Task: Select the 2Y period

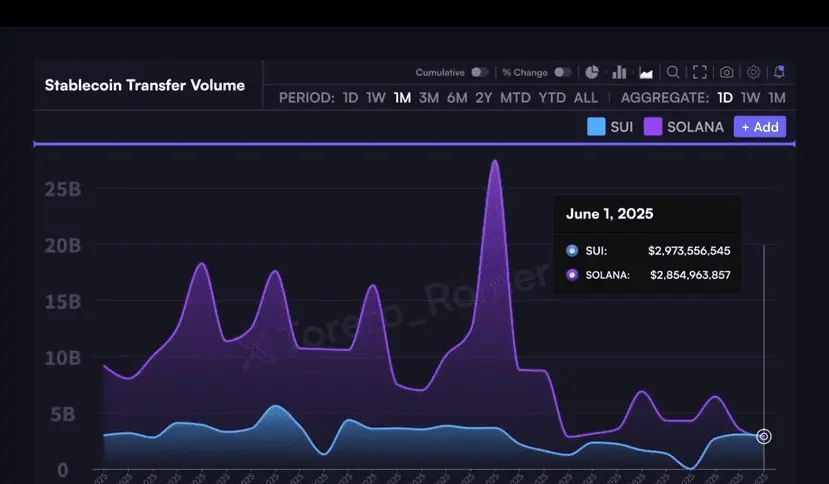Action: tap(484, 98)
